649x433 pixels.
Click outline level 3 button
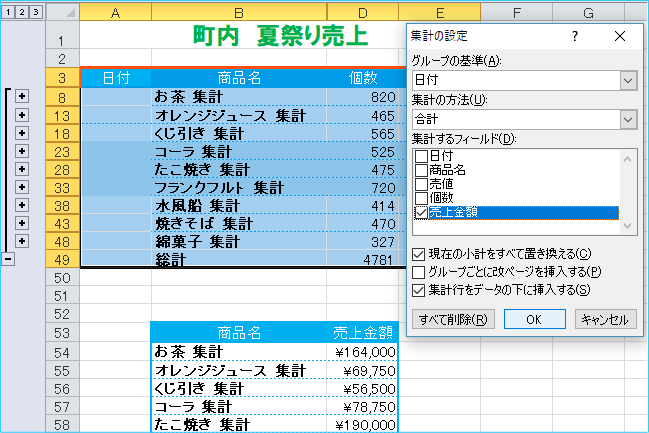[x=37, y=13]
